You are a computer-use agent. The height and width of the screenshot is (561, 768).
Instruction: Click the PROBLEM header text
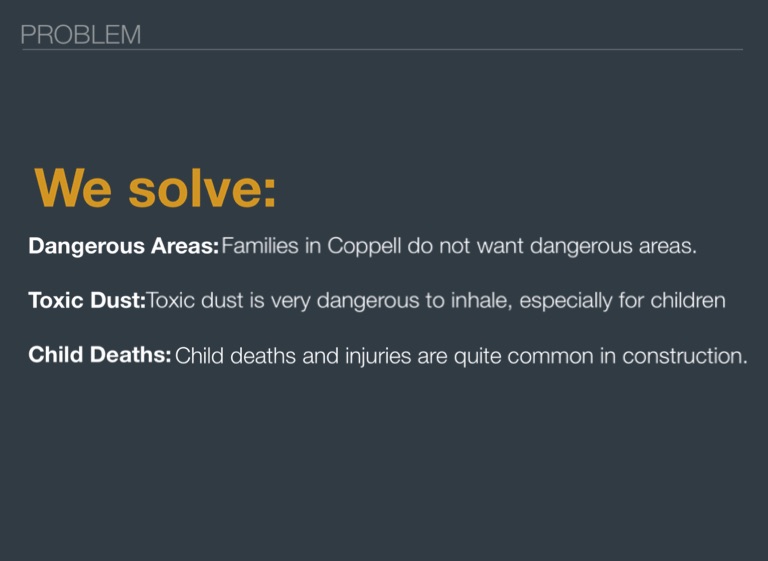click(80, 35)
